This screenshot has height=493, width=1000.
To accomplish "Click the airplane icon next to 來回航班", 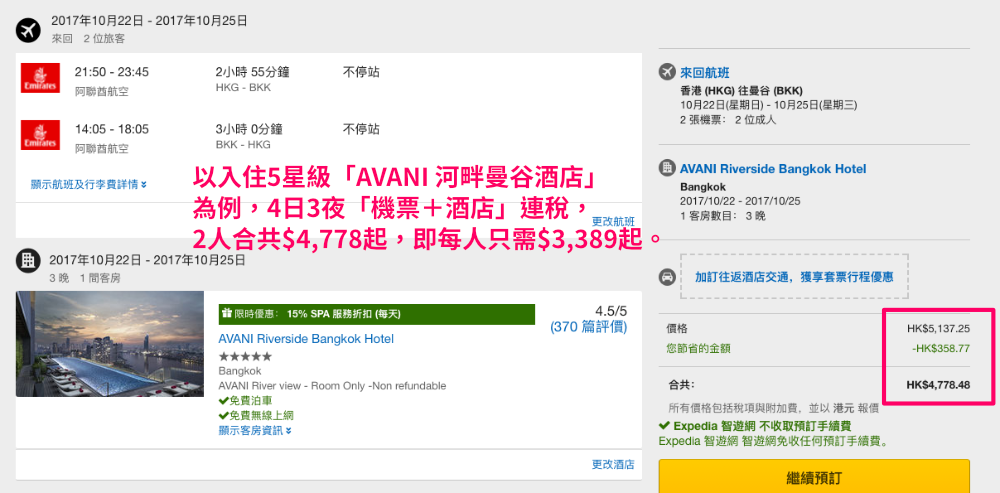I will [x=667, y=72].
